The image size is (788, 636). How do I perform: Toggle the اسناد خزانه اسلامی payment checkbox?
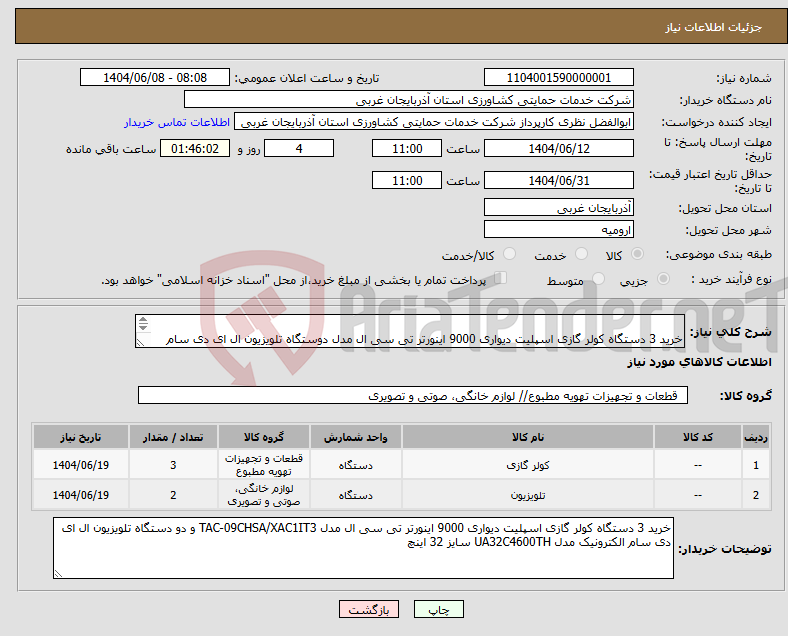(x=501, y=278)
